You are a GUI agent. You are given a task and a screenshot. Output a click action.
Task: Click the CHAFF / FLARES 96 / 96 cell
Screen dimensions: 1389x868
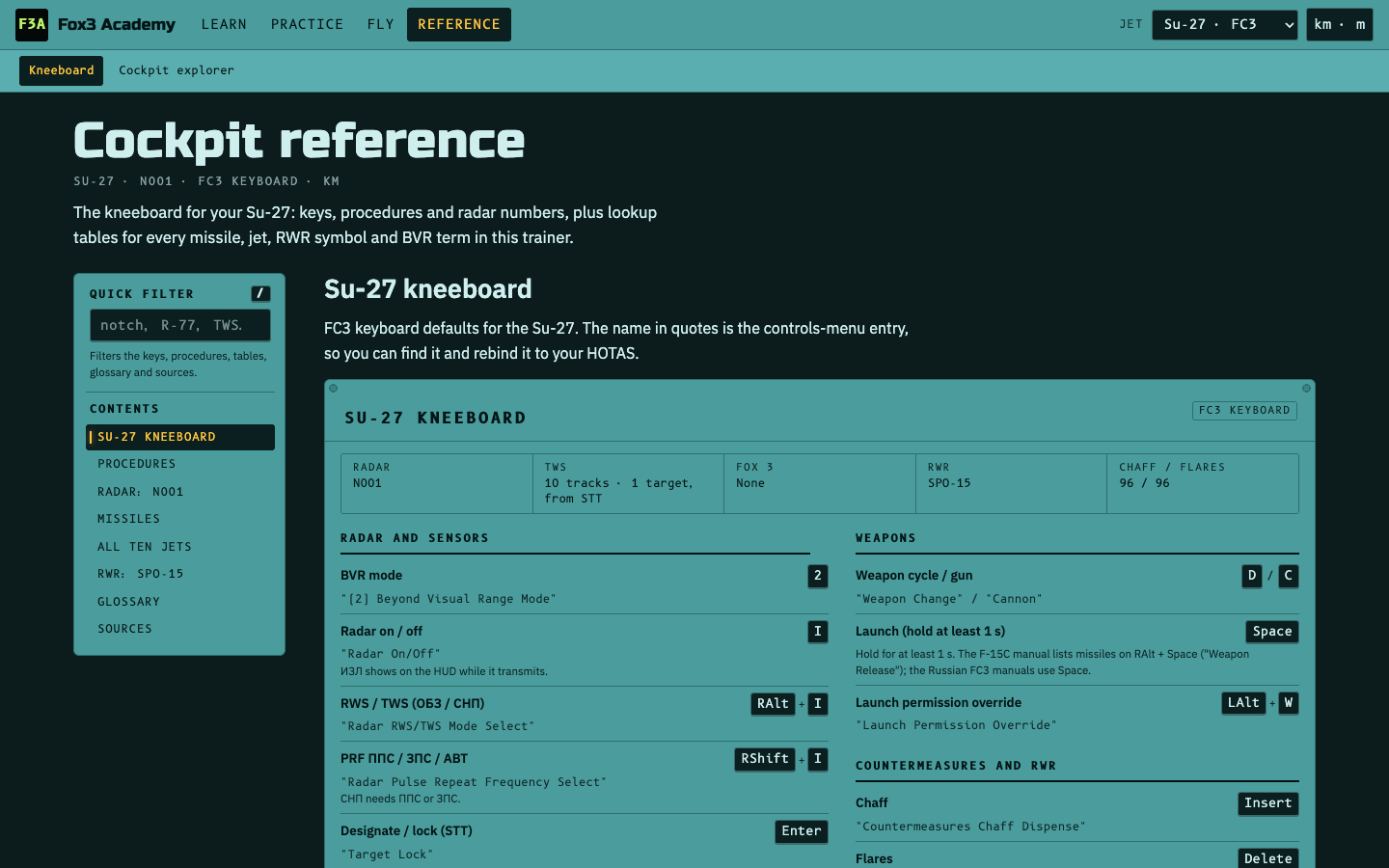point(1203,483)
